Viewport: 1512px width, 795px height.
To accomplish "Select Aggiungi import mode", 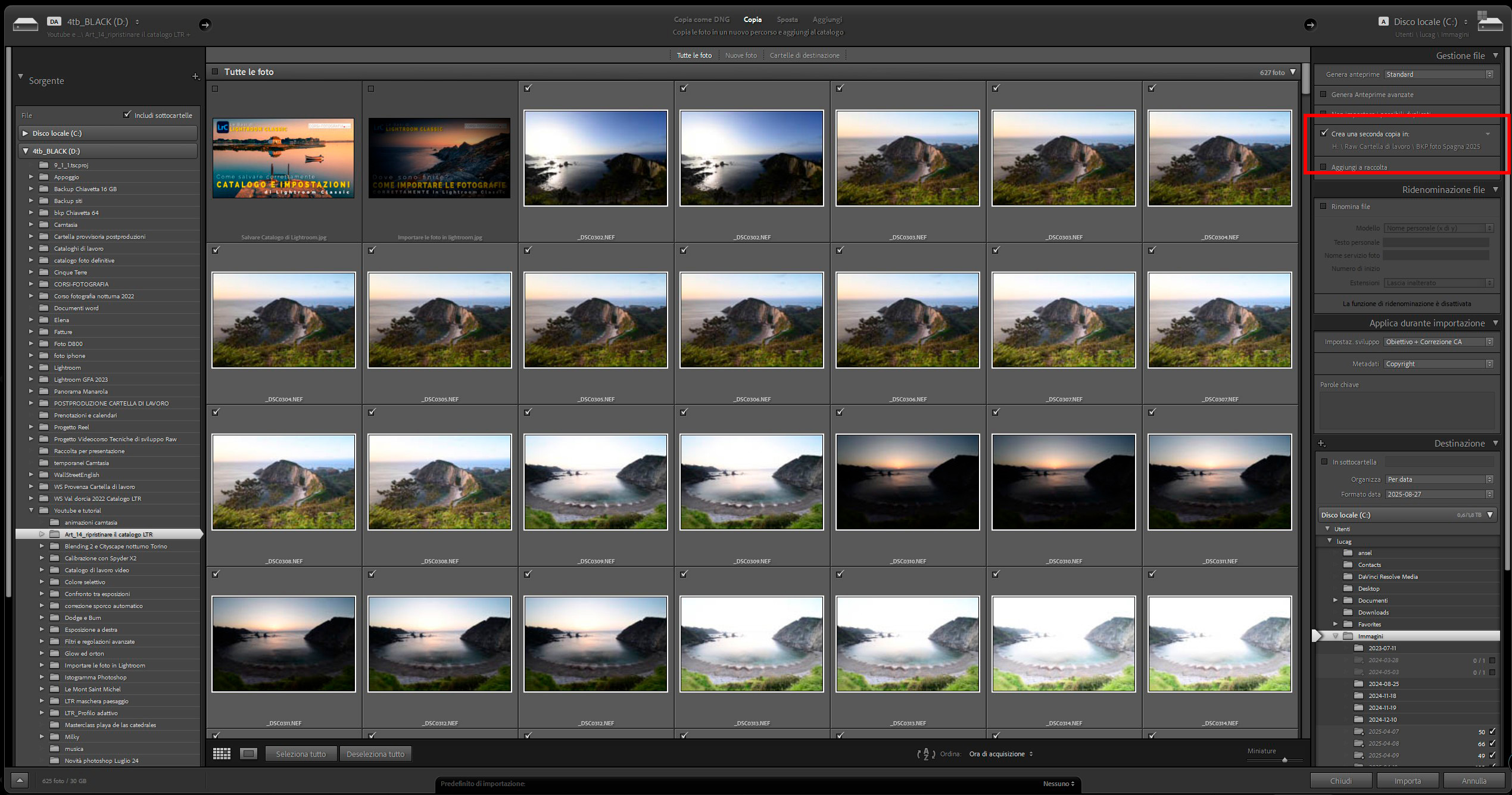I will 827,20.
